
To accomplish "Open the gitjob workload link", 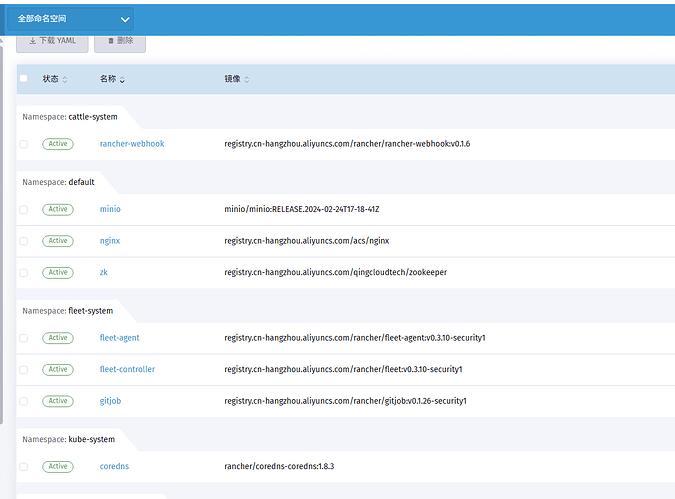I will [x=111, y=401].
